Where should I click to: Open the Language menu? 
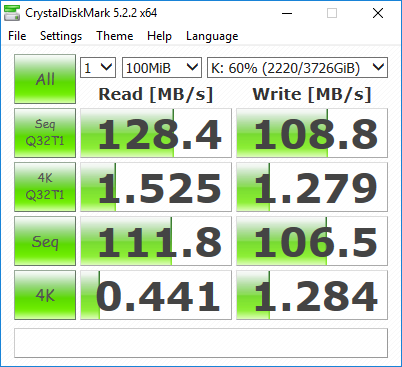click(212, 36)
